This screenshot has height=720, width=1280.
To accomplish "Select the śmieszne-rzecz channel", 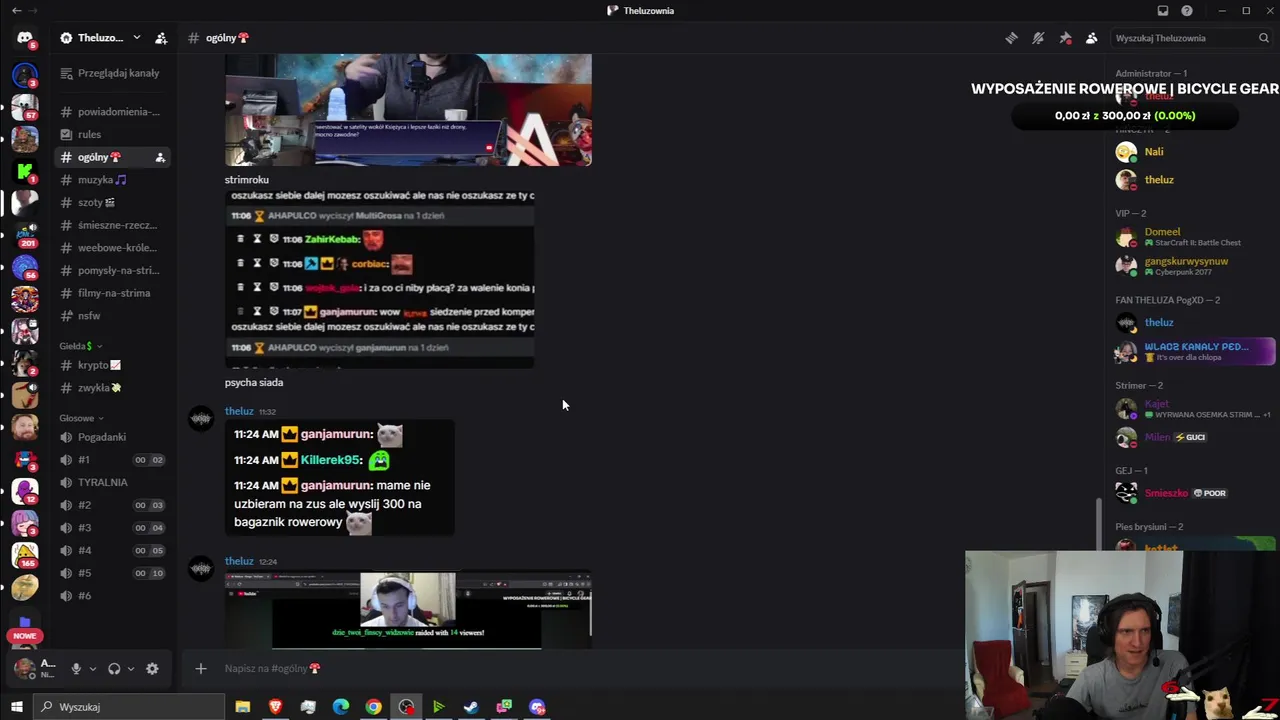I will click(112, 225).
